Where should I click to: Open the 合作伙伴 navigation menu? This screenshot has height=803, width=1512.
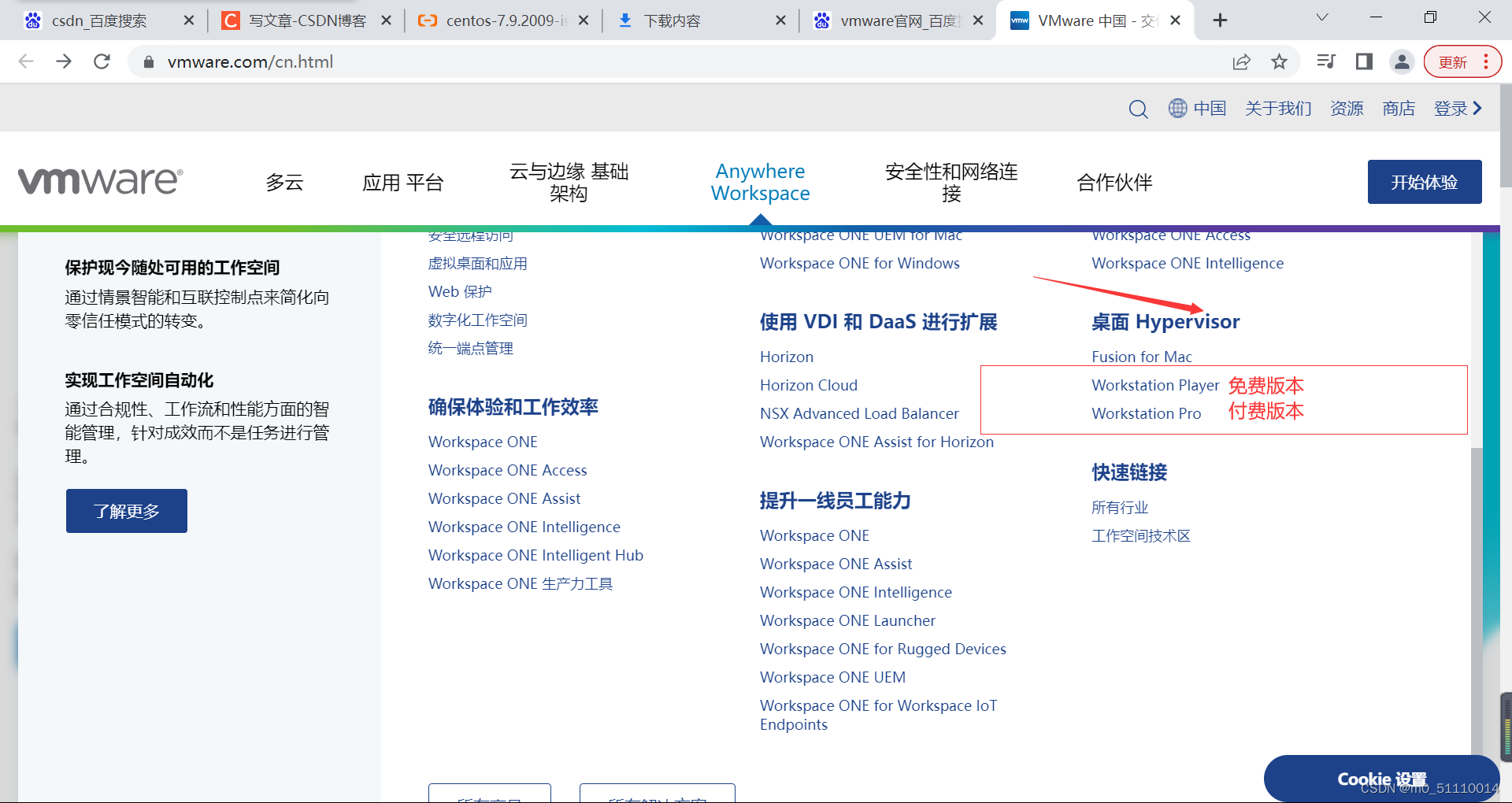pyautogui.click(x=1114, y=182)
